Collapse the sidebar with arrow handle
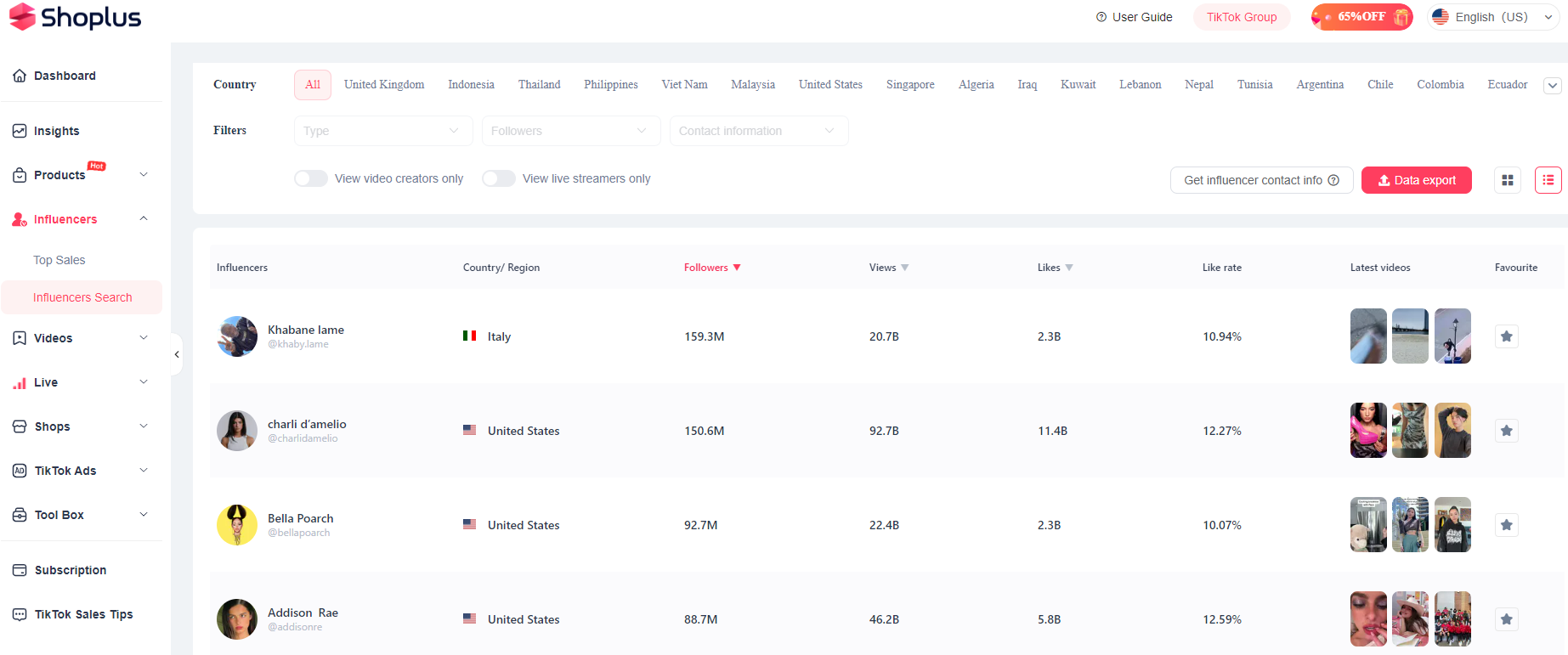The width and height of the screenshot is (1568, 655). tap(177, 354)
